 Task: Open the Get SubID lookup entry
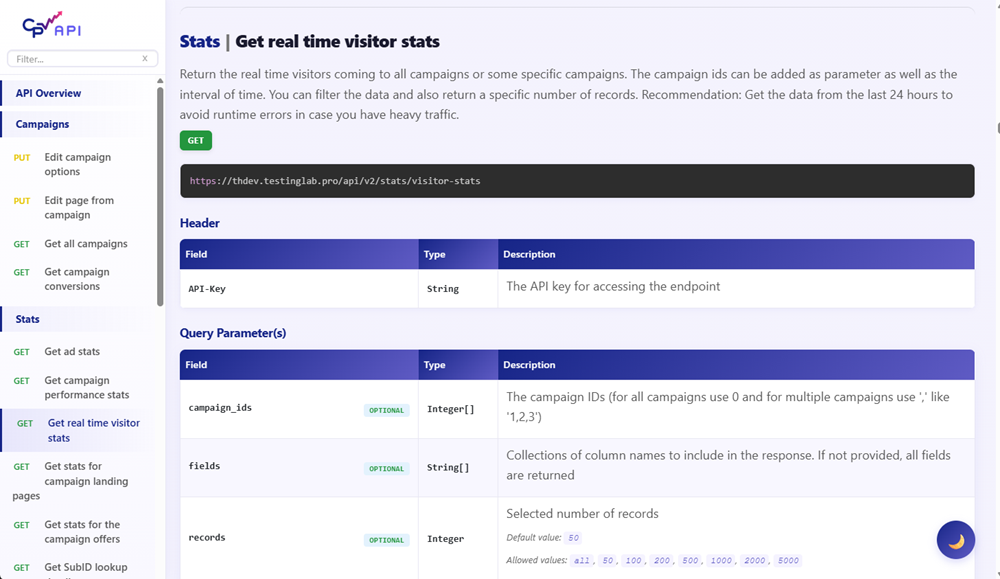tap(85, 567)
